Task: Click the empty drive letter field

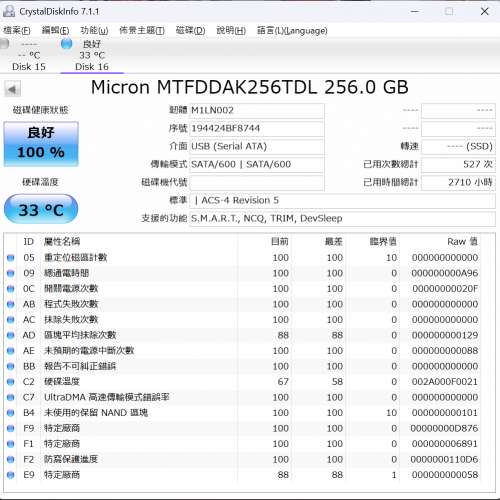Action: pyautogui.click(x=257, y=182)
